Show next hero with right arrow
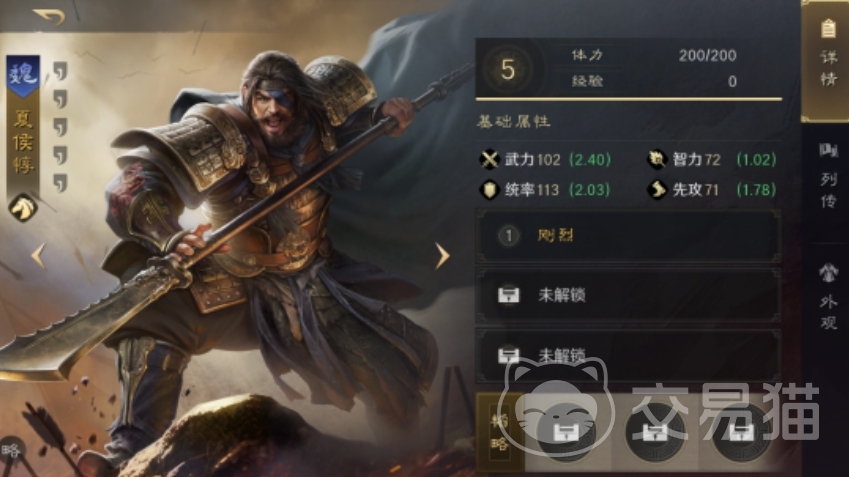 pyautogui.click(x=442, y=256)
